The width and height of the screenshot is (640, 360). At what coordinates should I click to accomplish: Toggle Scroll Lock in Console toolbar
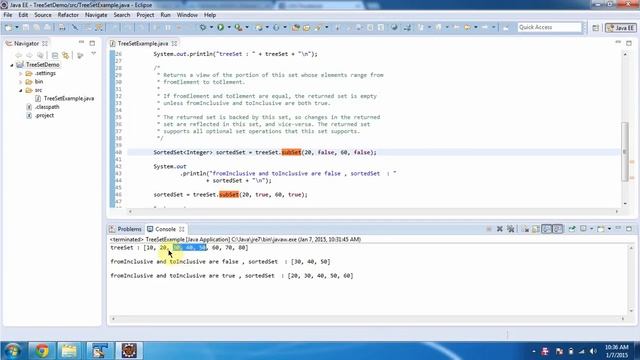tap(536, 229)
